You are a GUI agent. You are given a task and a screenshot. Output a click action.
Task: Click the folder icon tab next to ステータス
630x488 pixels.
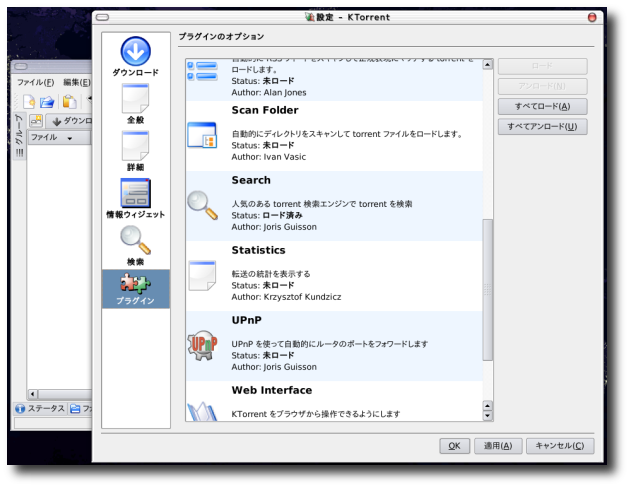coord(75,409)
